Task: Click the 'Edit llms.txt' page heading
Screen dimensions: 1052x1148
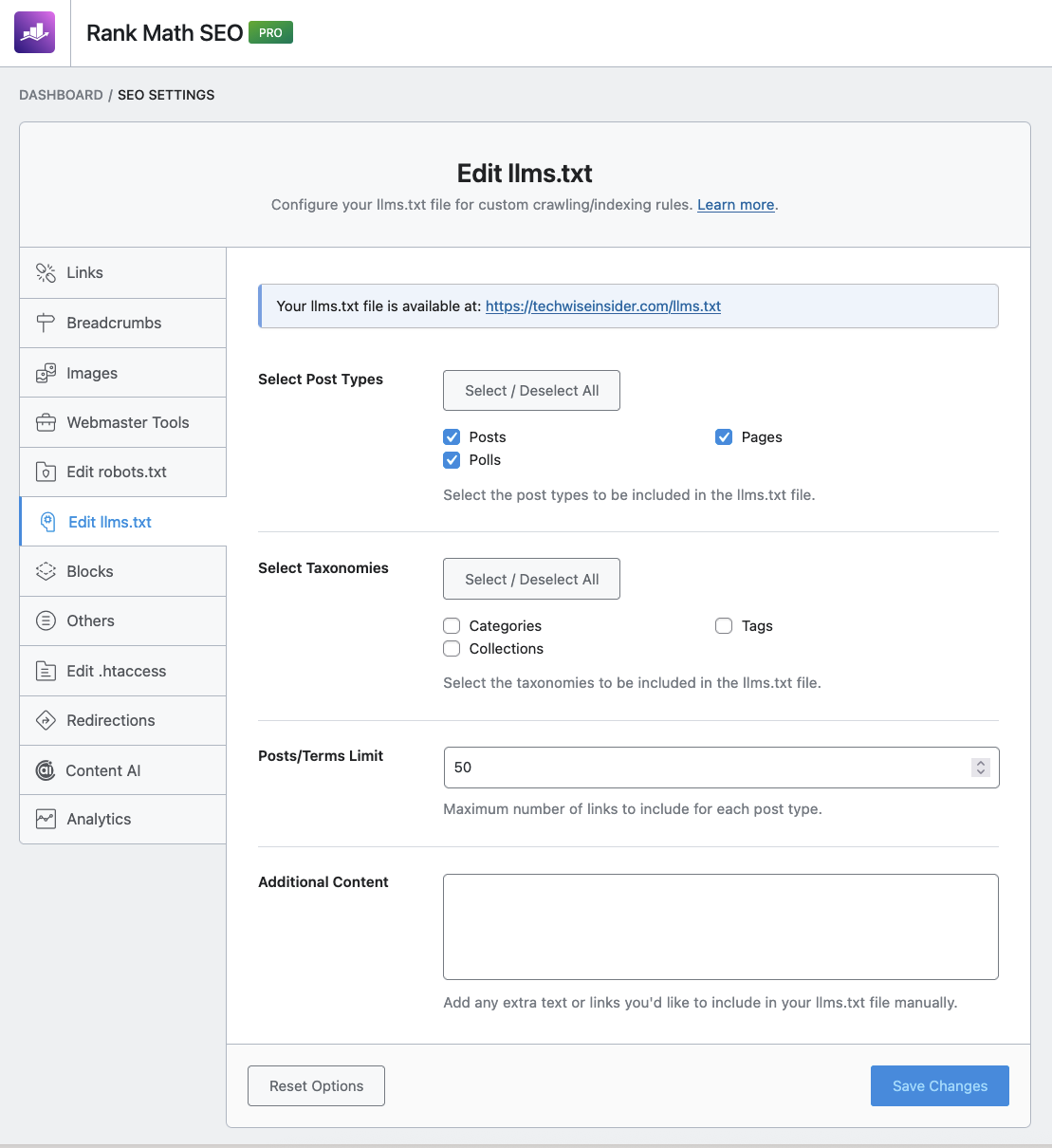Action: point(525,174)
